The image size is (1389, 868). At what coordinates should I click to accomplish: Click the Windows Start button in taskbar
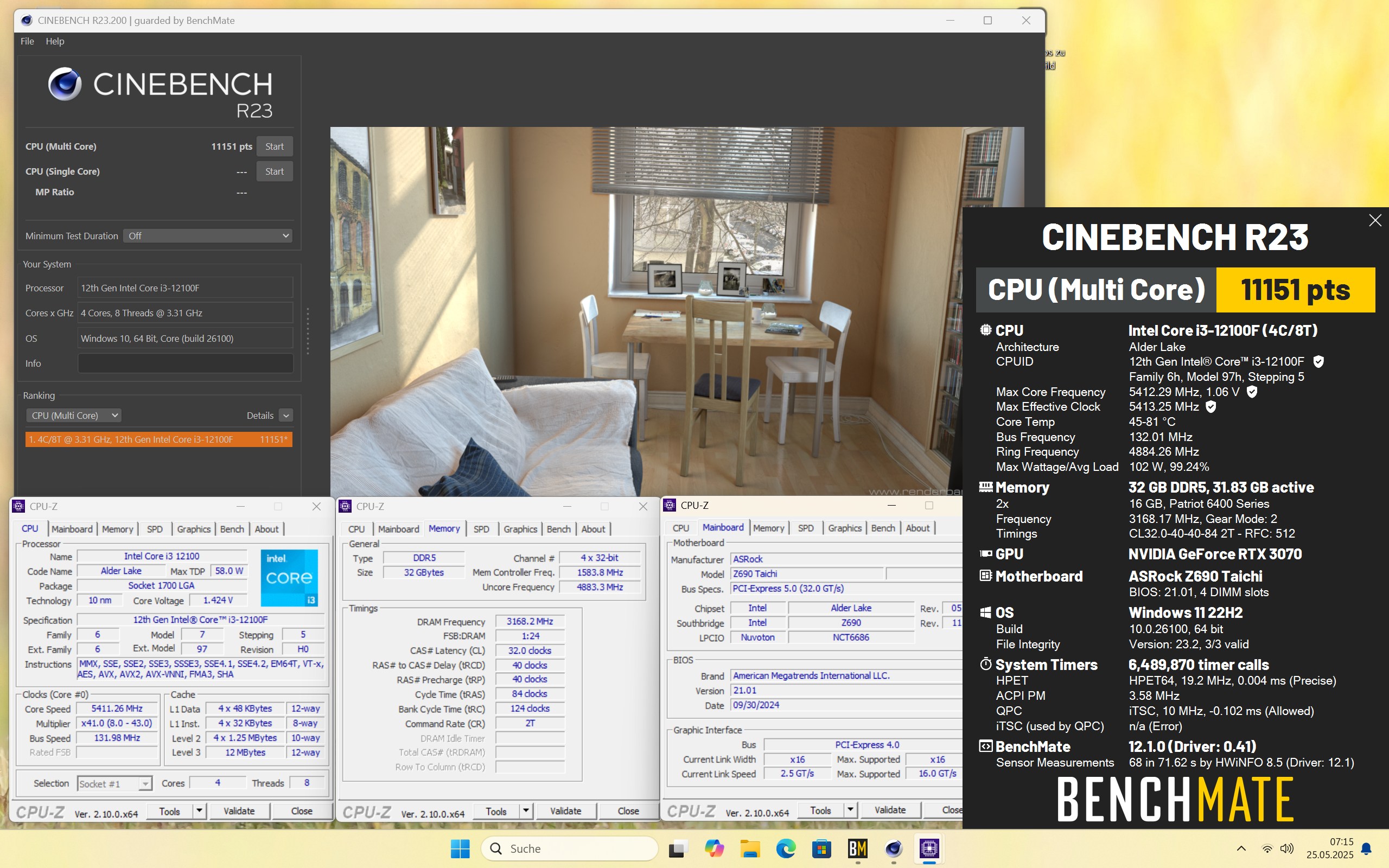(460, 848)
